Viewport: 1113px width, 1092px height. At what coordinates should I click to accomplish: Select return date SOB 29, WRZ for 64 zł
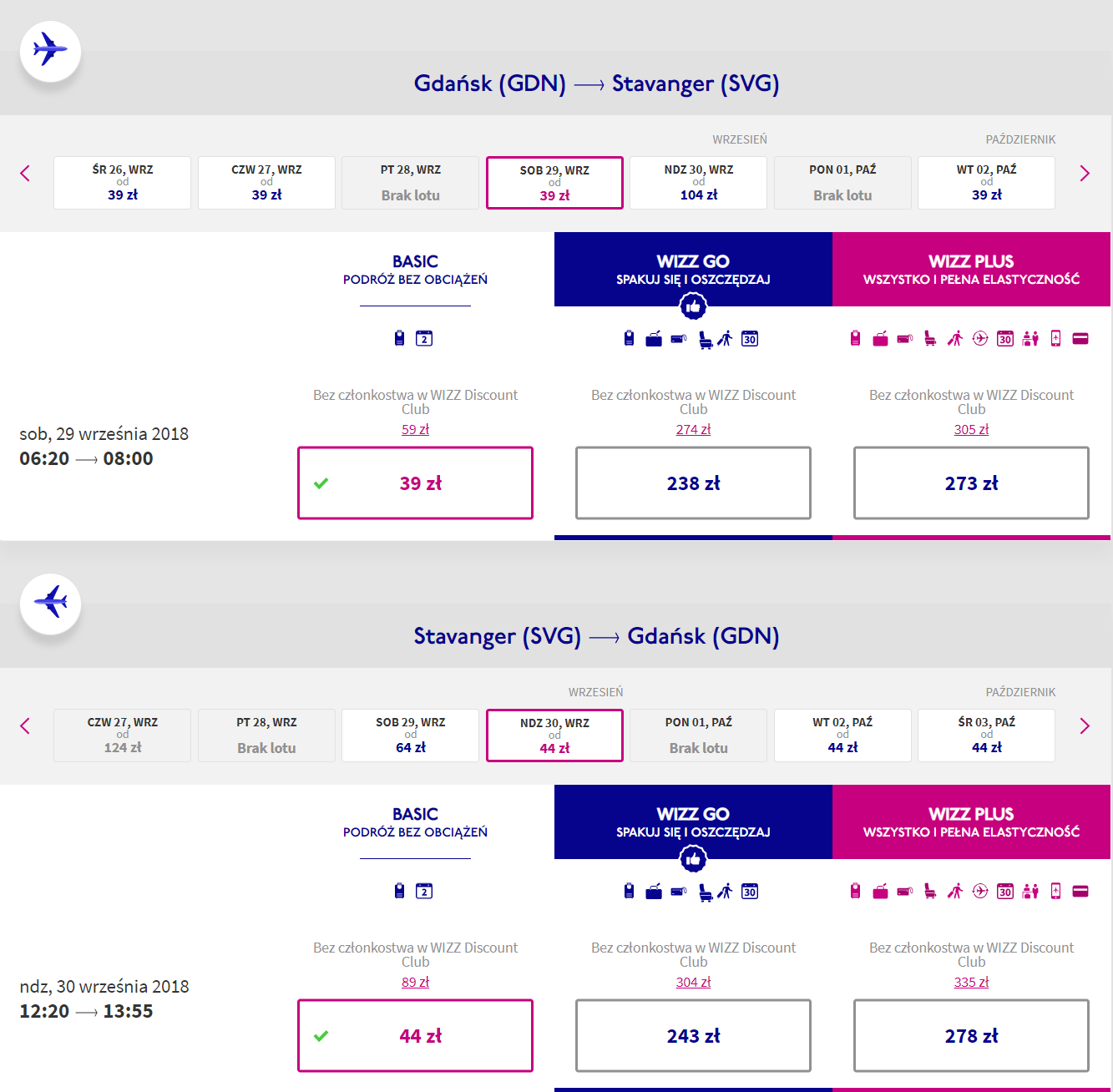pos(411,735)
